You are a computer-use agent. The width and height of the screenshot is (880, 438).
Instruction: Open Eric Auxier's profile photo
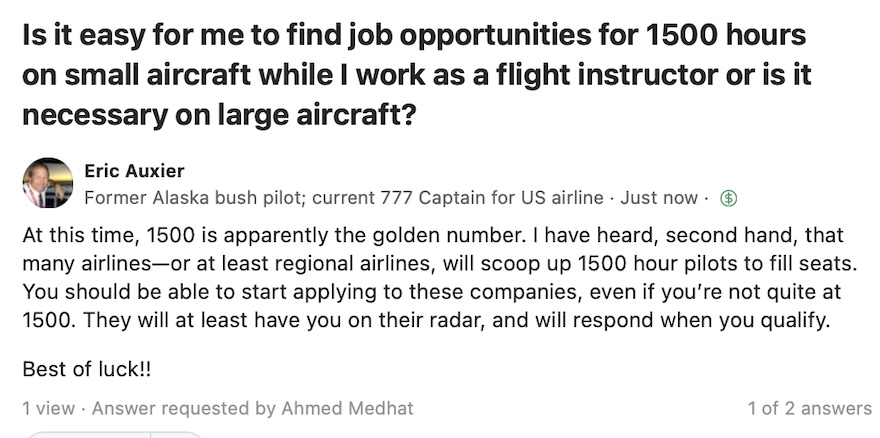(x=48, y=182)
